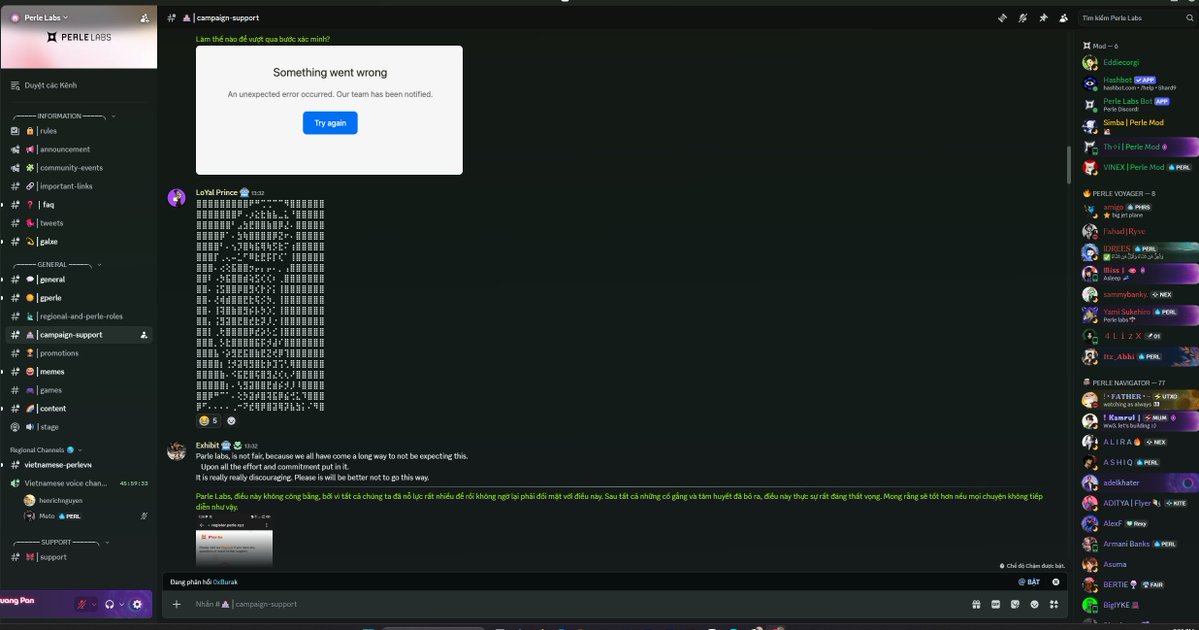Open the community-events channel

[x=79, y=167]
